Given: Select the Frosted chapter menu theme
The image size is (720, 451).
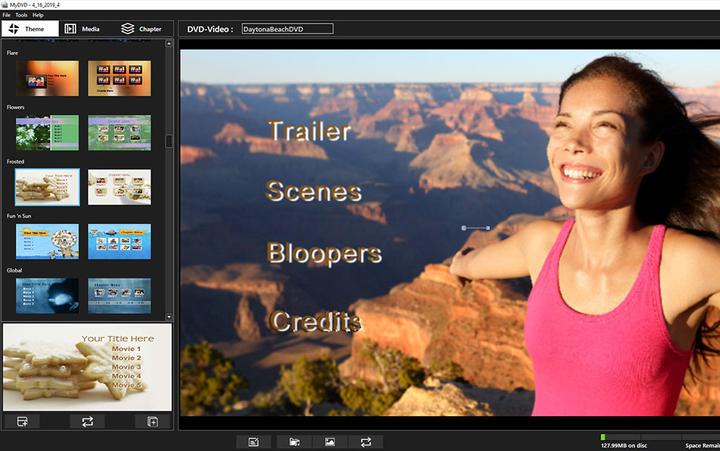Looking at the screenshot, I should [119, 187].
